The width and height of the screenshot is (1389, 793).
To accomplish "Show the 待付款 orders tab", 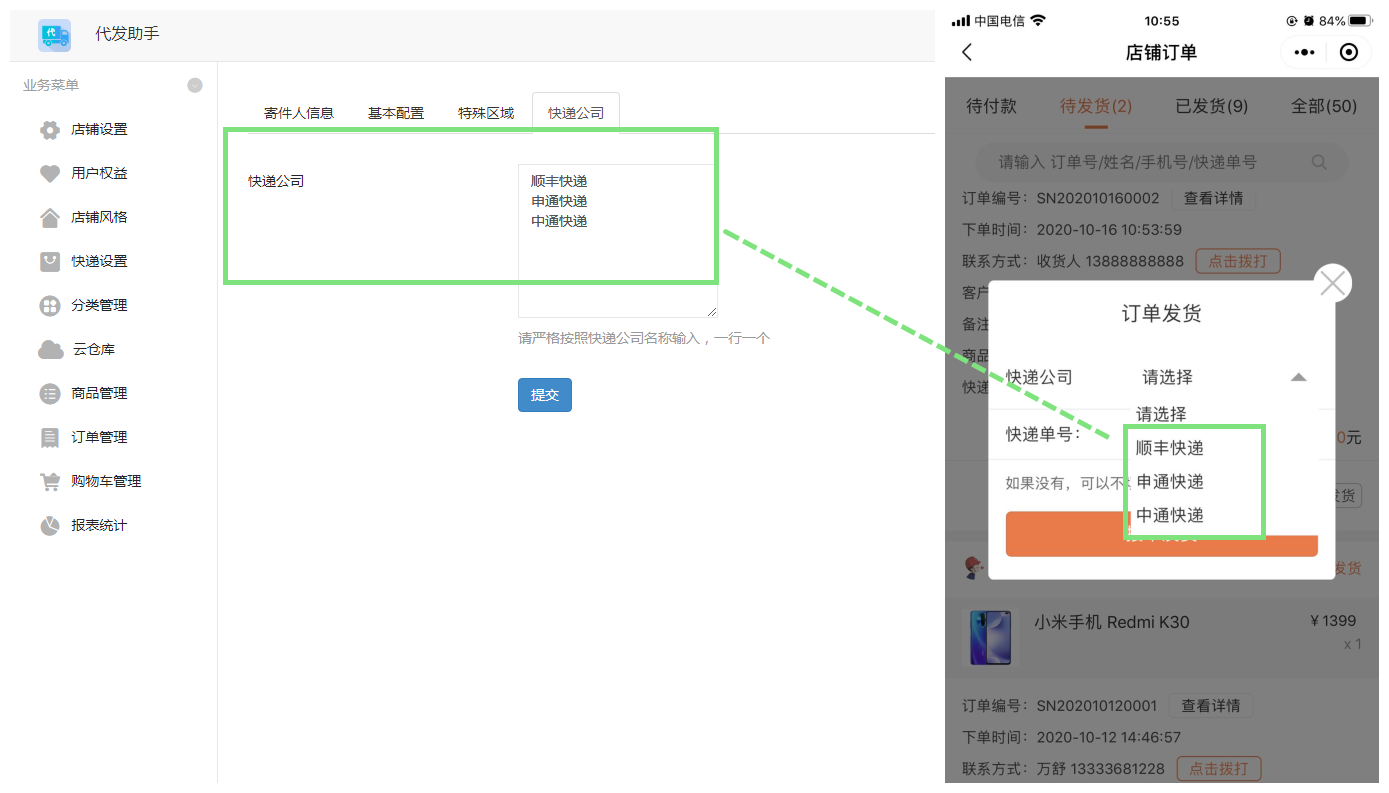I will coord(992,106).
